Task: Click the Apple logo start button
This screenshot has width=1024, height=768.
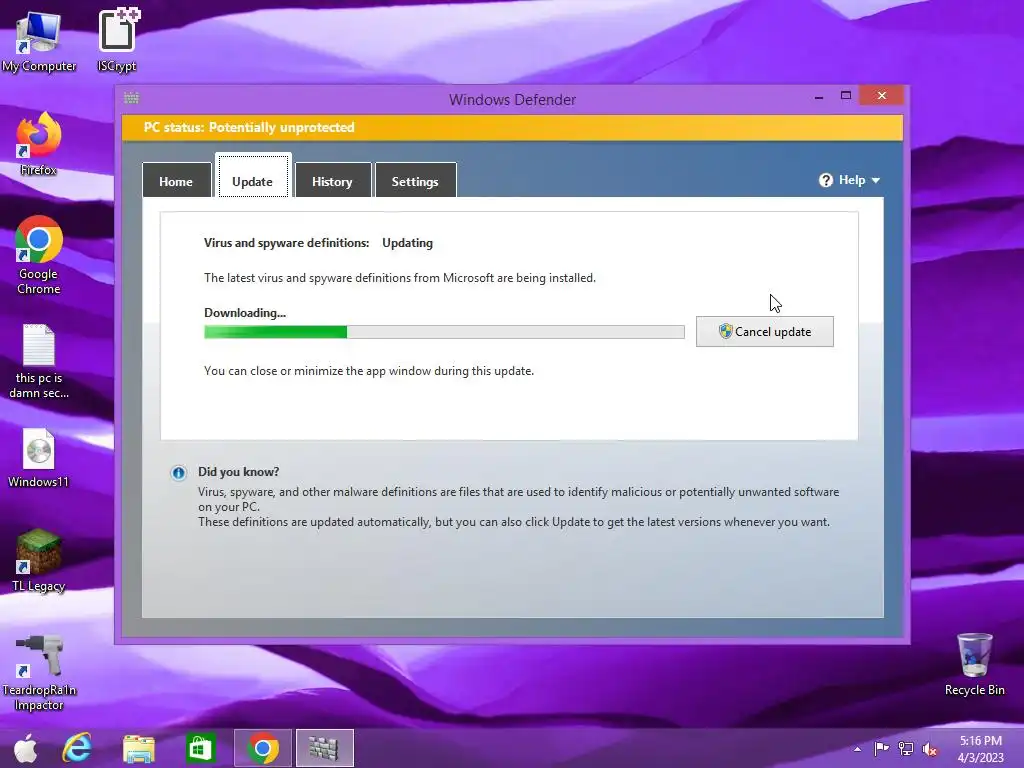Action: 25,748
